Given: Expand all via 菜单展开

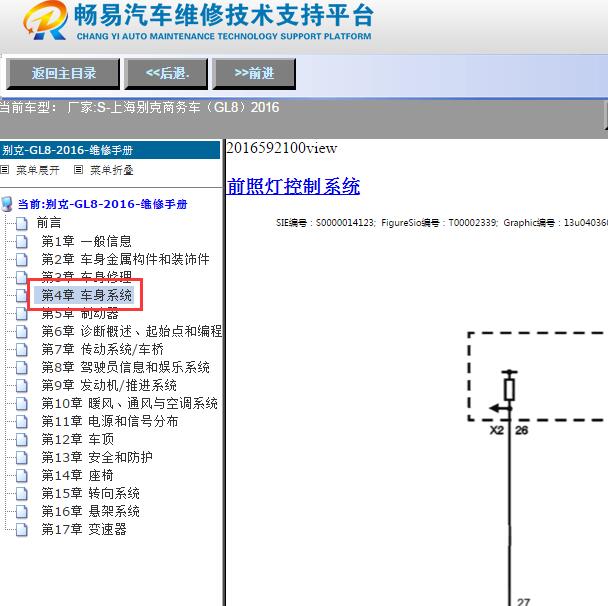Looking at the screenshot, I should (x=38, y=170).
